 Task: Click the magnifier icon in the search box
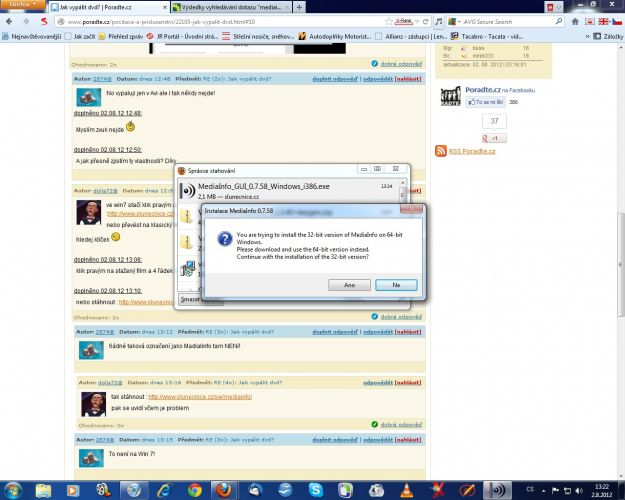point(559,22)
